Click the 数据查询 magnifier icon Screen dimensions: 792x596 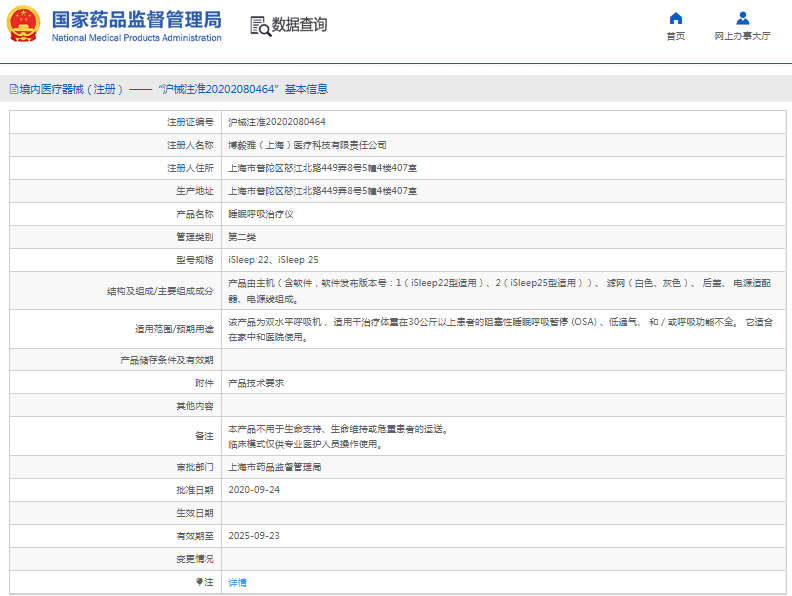(x=259, y=26)
